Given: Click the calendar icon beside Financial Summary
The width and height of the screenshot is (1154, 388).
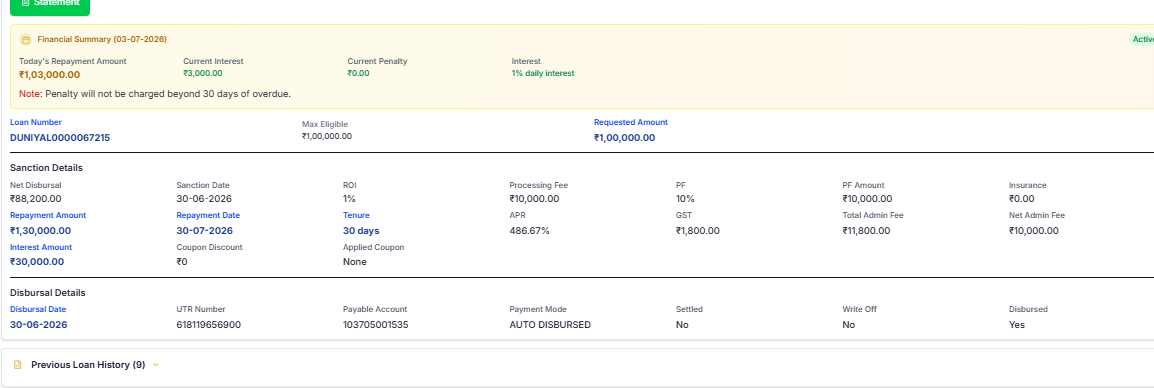Looking at the screenshot, I should pos(26,40).
